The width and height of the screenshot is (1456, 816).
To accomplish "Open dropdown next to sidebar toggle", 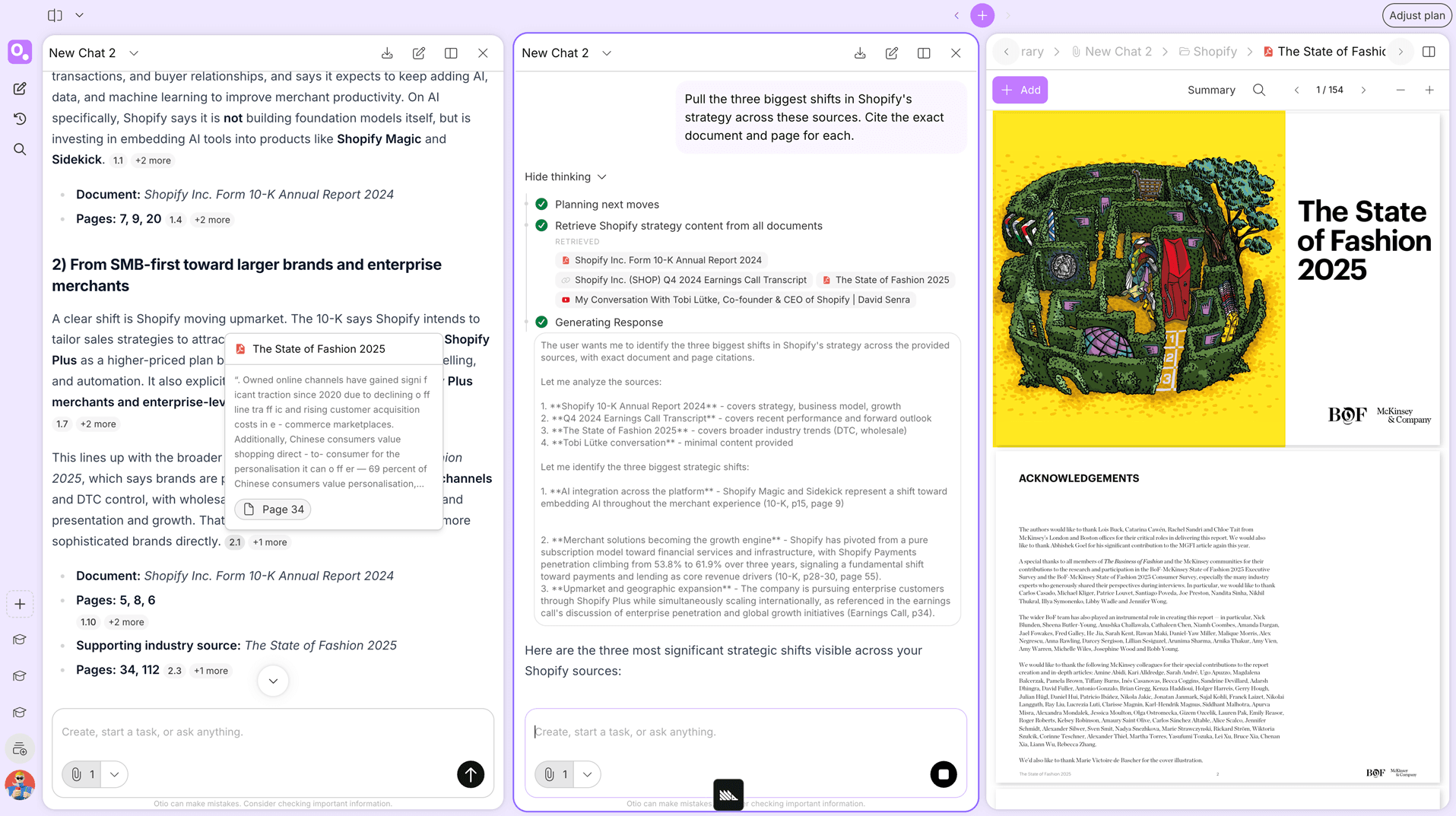I will [x=79, y=15].
